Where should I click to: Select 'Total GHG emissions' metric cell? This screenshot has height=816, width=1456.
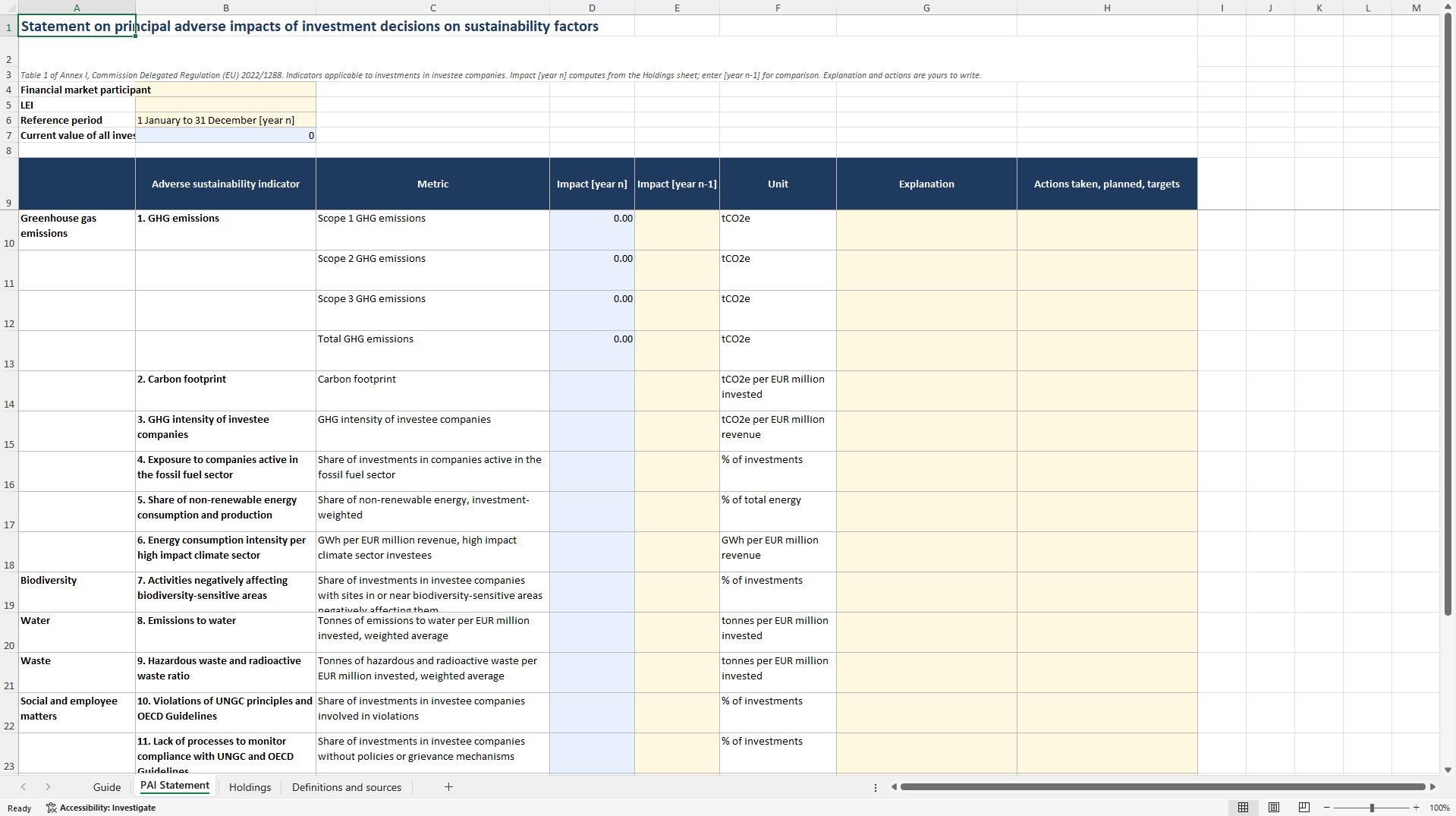click(432, 351)
